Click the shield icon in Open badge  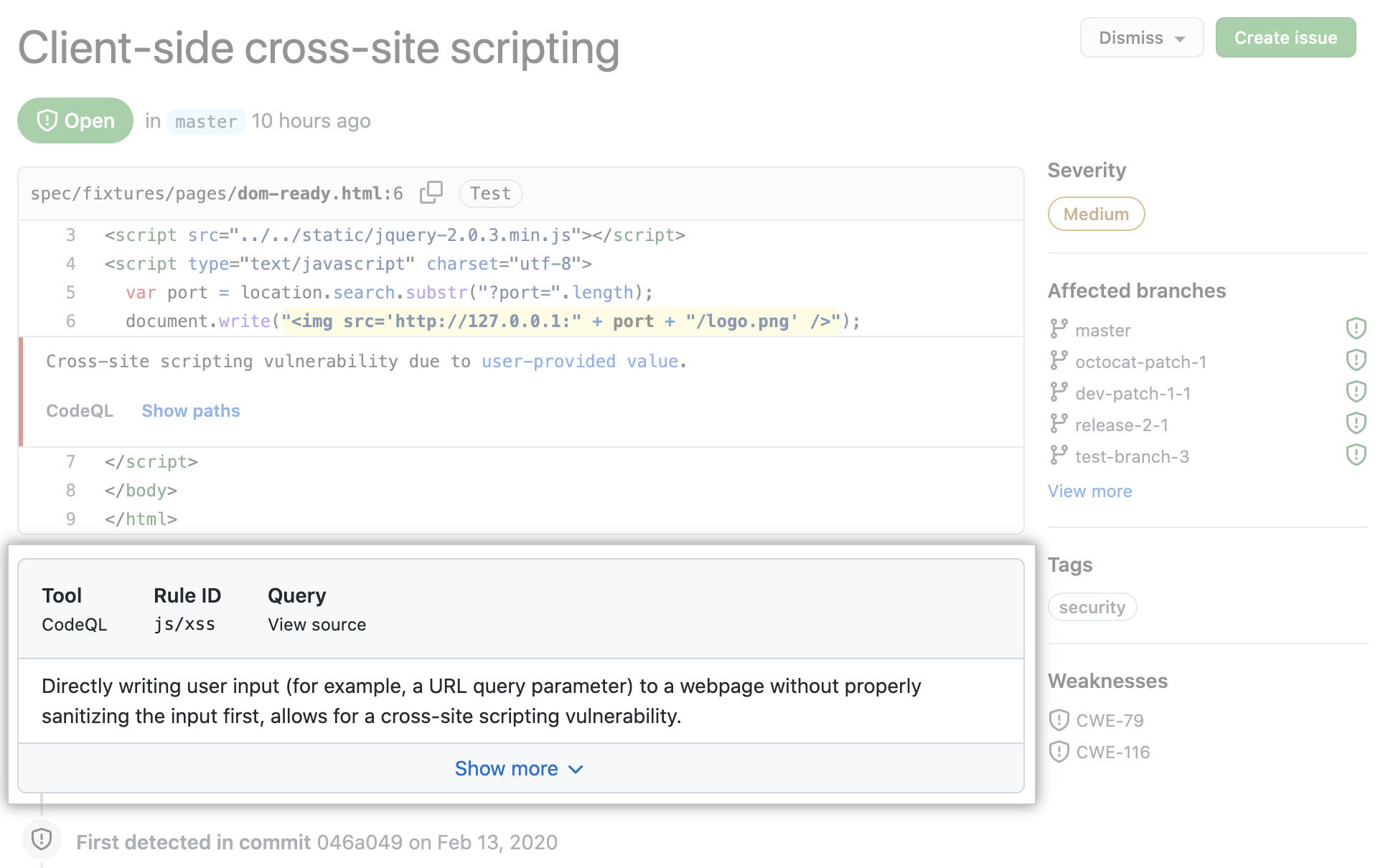47,121
